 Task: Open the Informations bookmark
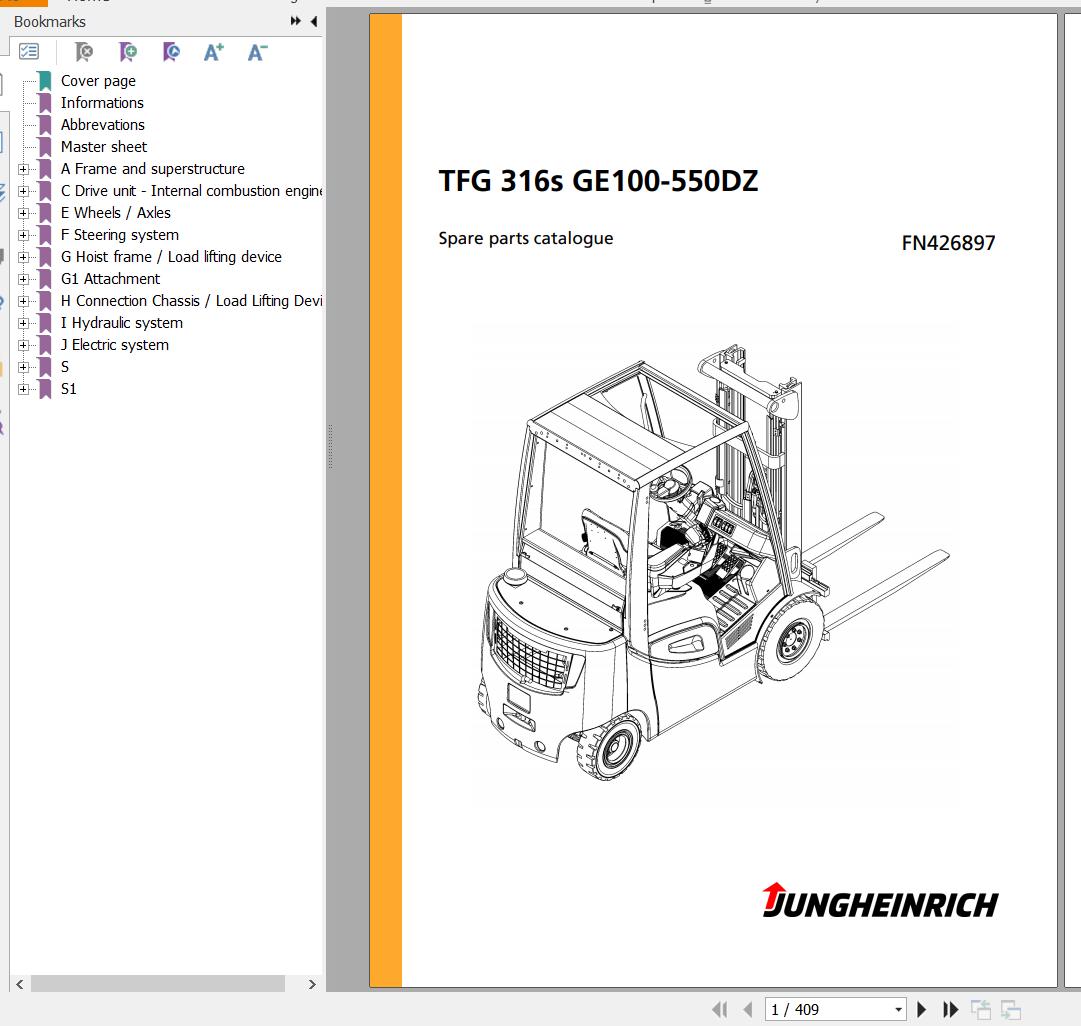point(102,103)
